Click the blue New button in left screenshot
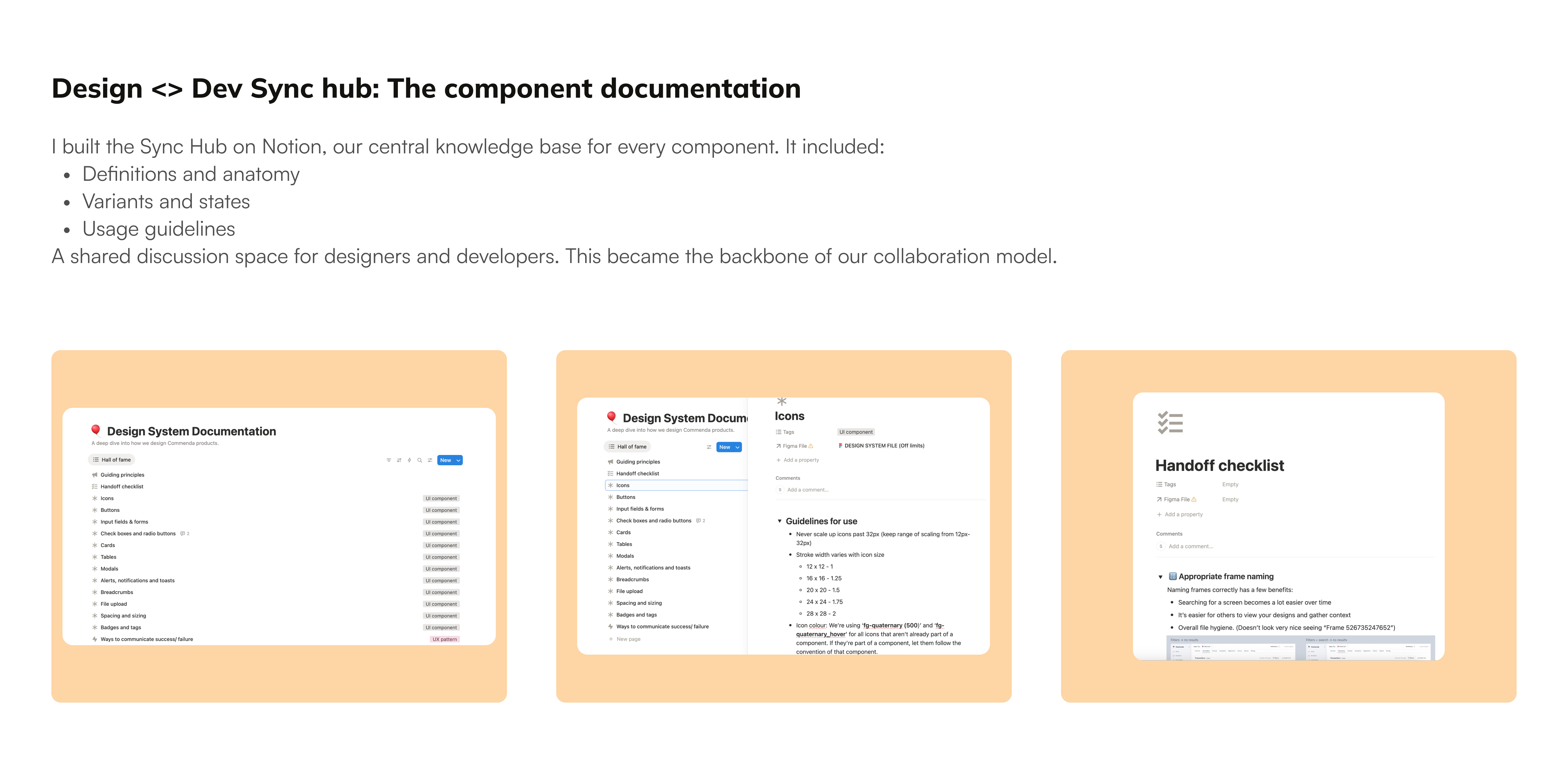The height and width of the screenshot is (772, 1568). 446,460
